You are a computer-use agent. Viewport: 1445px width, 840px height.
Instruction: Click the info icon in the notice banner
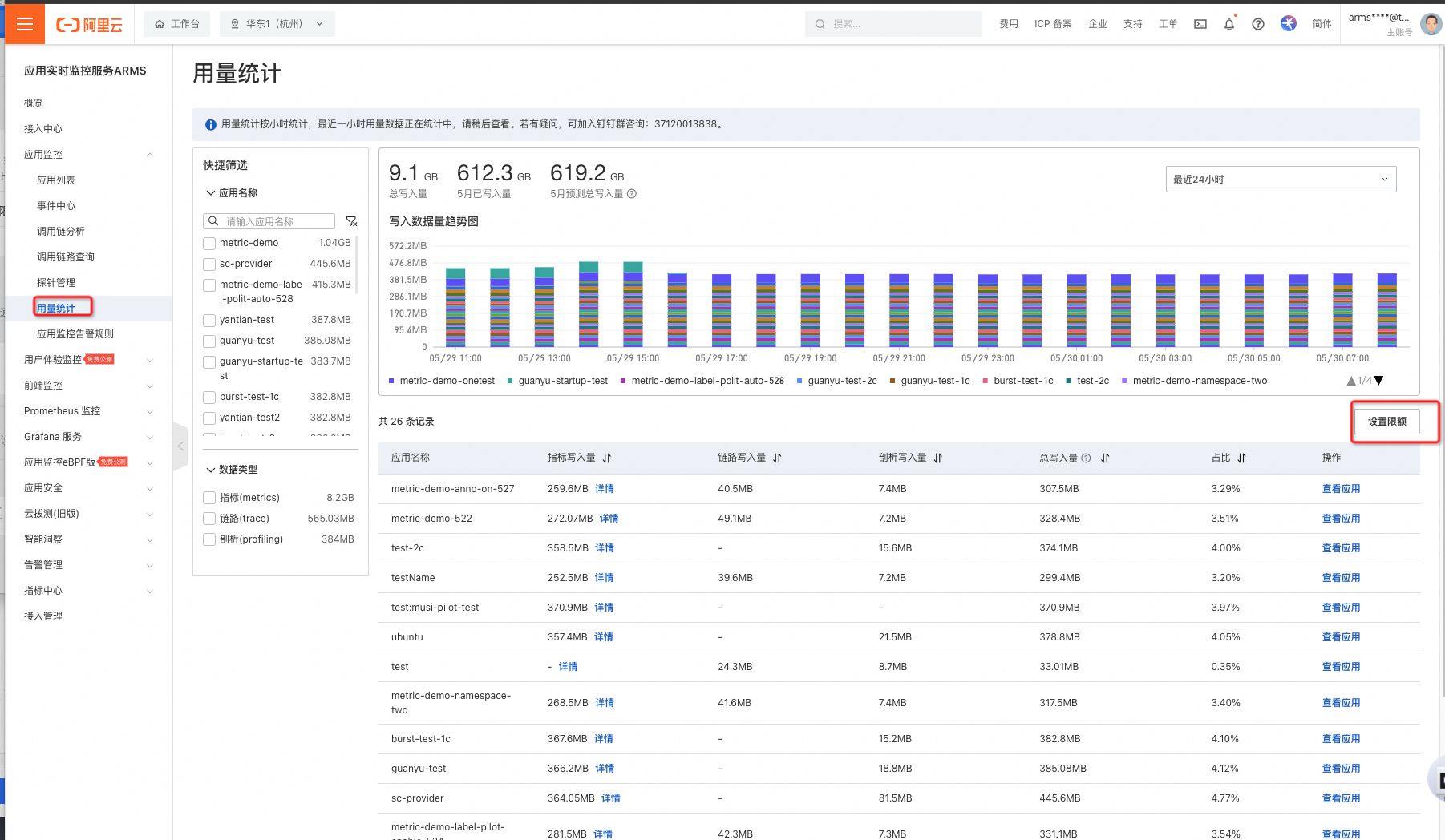click(x=211, y=124)
